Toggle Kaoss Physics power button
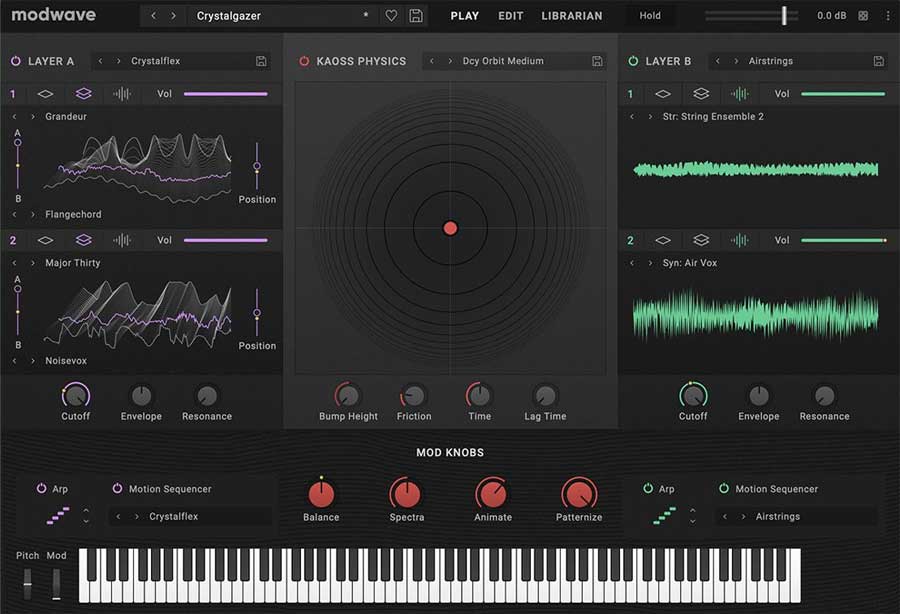This screenshot has width=900, height=614. (x=304, y=61)
